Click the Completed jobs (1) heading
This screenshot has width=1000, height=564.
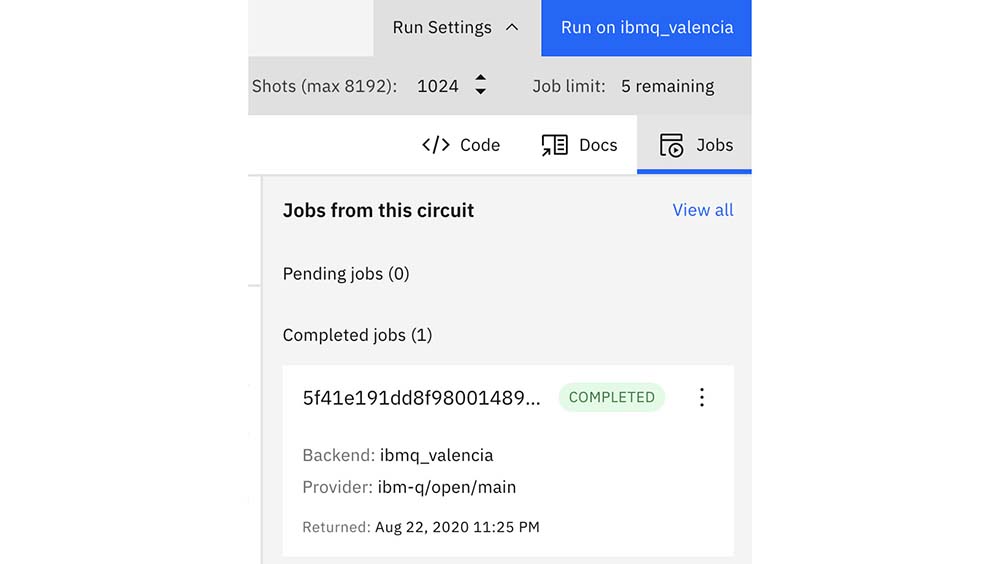point(357,335)
